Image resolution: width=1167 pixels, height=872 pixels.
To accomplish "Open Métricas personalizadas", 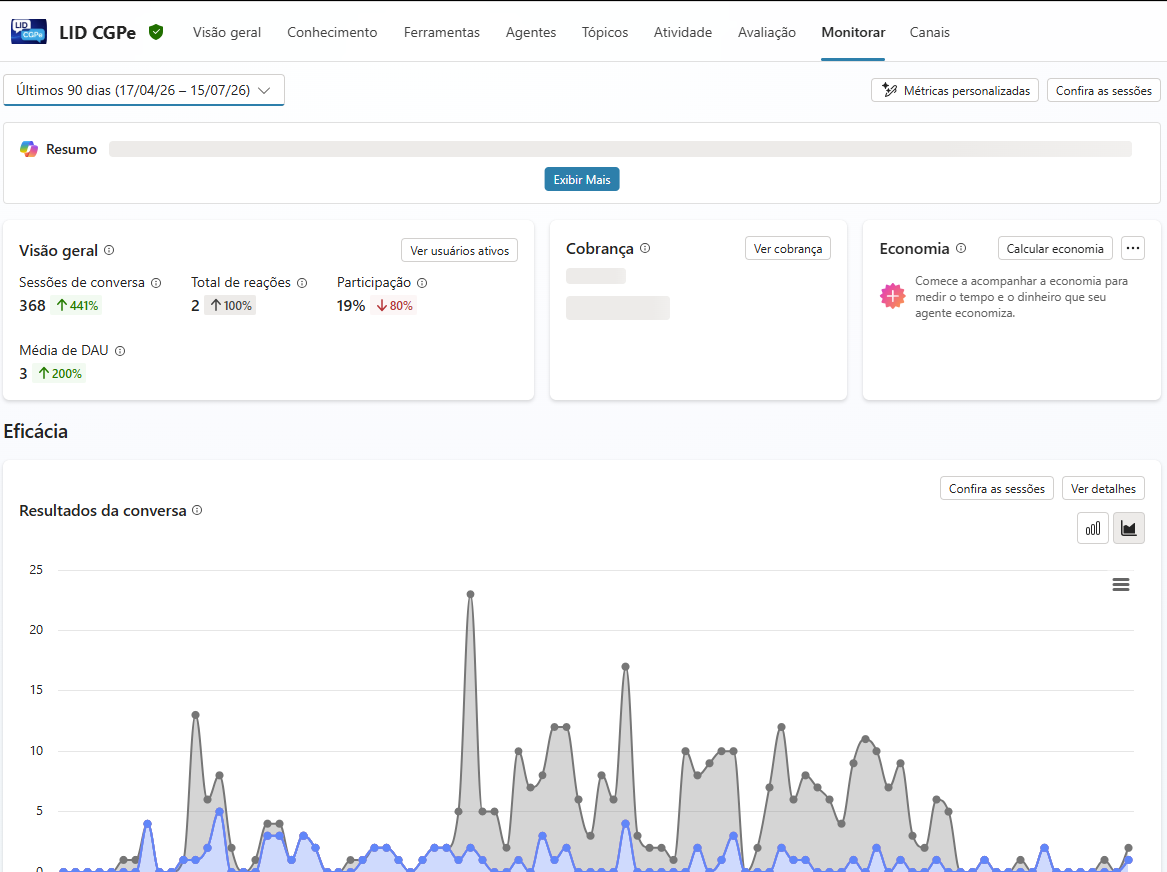I will pyautogui.click(x=955, y=90).
